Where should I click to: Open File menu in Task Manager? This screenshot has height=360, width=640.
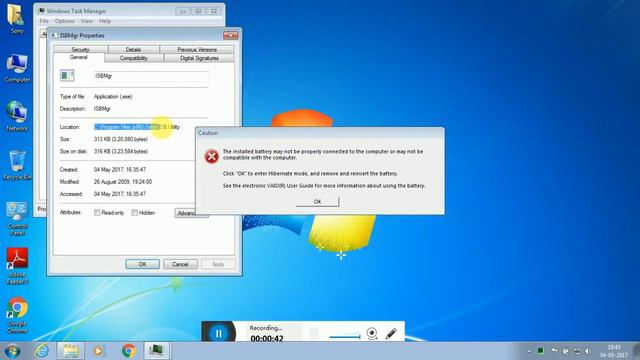pyautogui.click(x=44, y=21)
